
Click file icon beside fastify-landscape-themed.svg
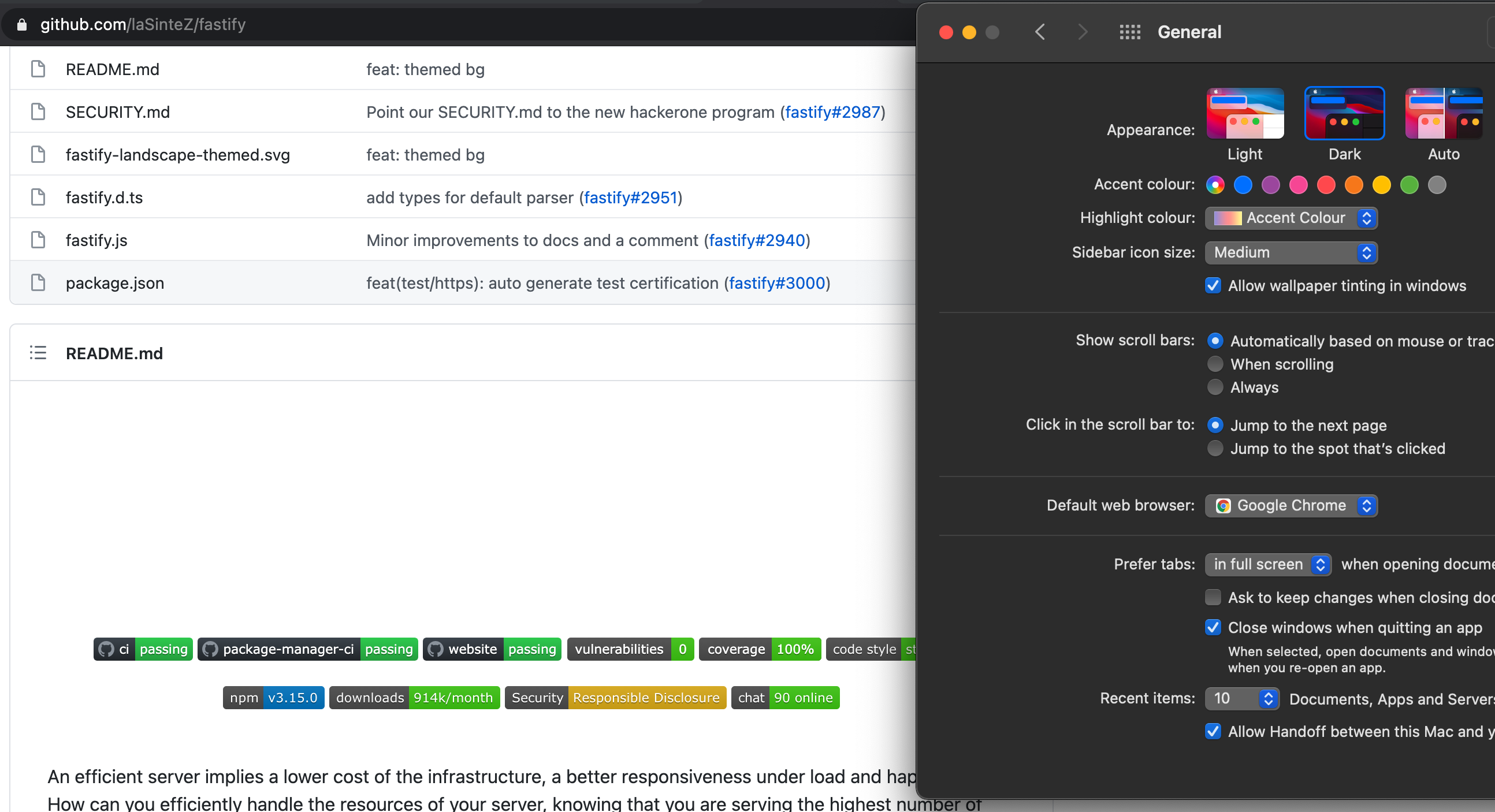[38, 154]
